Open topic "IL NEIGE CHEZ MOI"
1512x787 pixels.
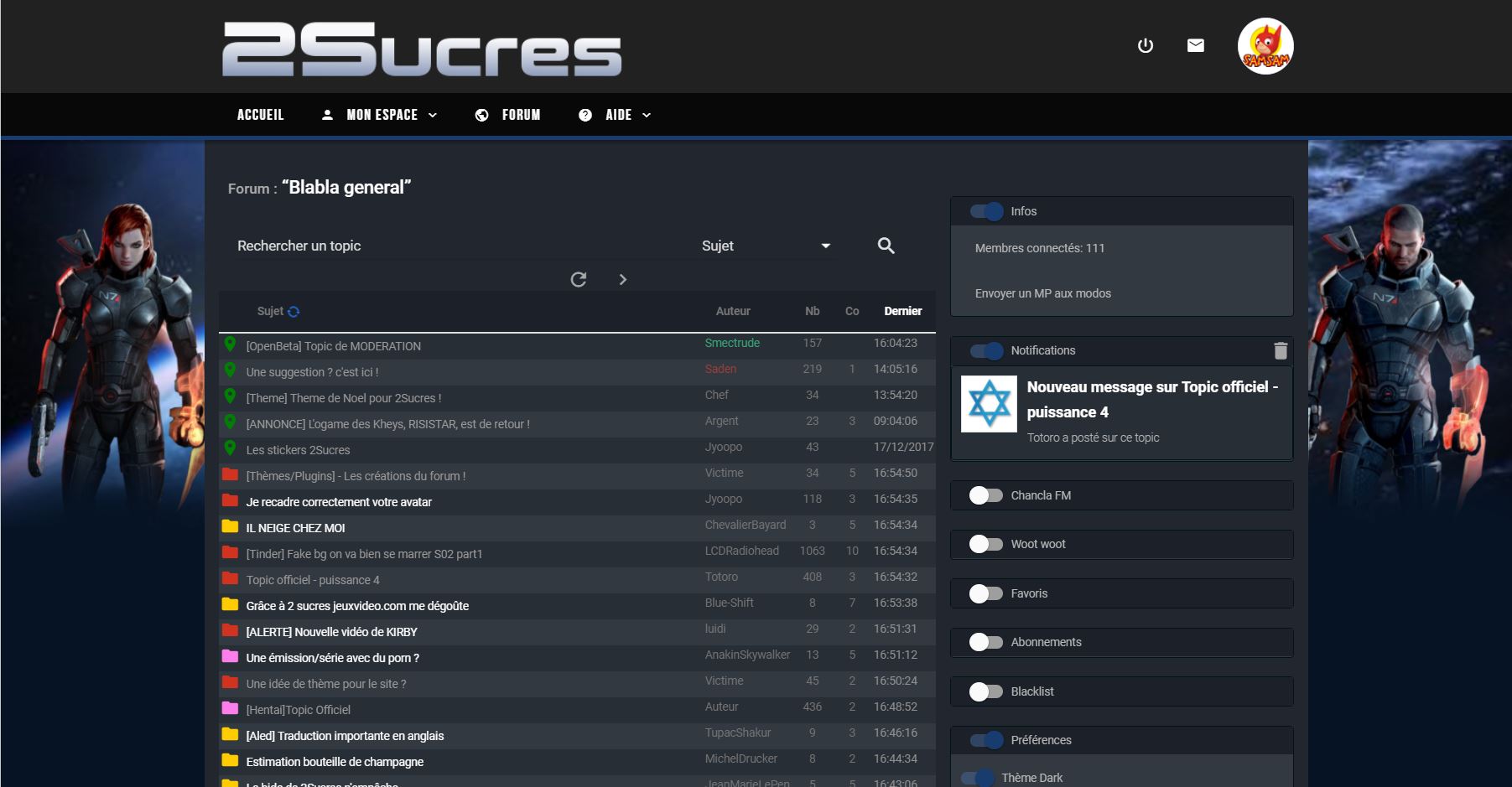click(295, 528)
